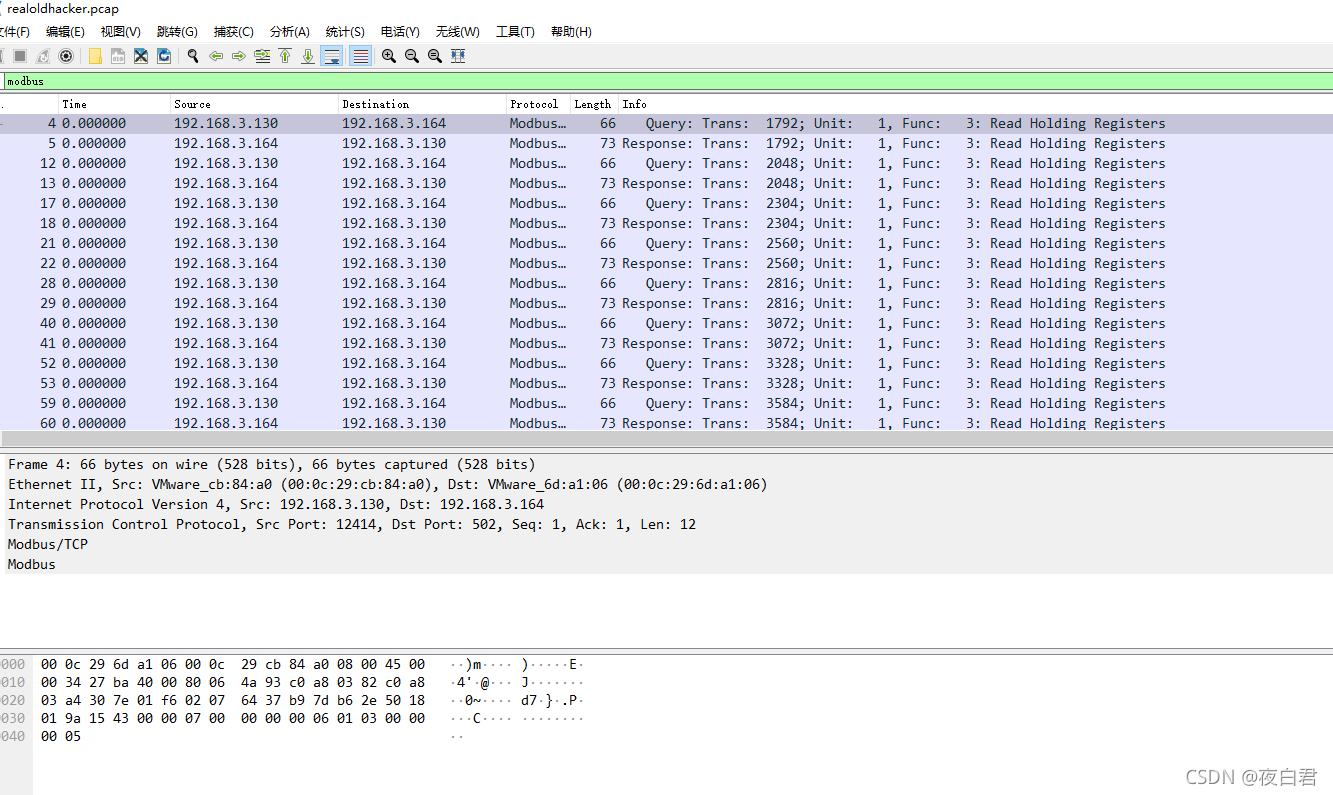This screenshot has width=1333, height=795.
Task: Open Find Packet with the magnifier icon
Action: coord(193,56)
